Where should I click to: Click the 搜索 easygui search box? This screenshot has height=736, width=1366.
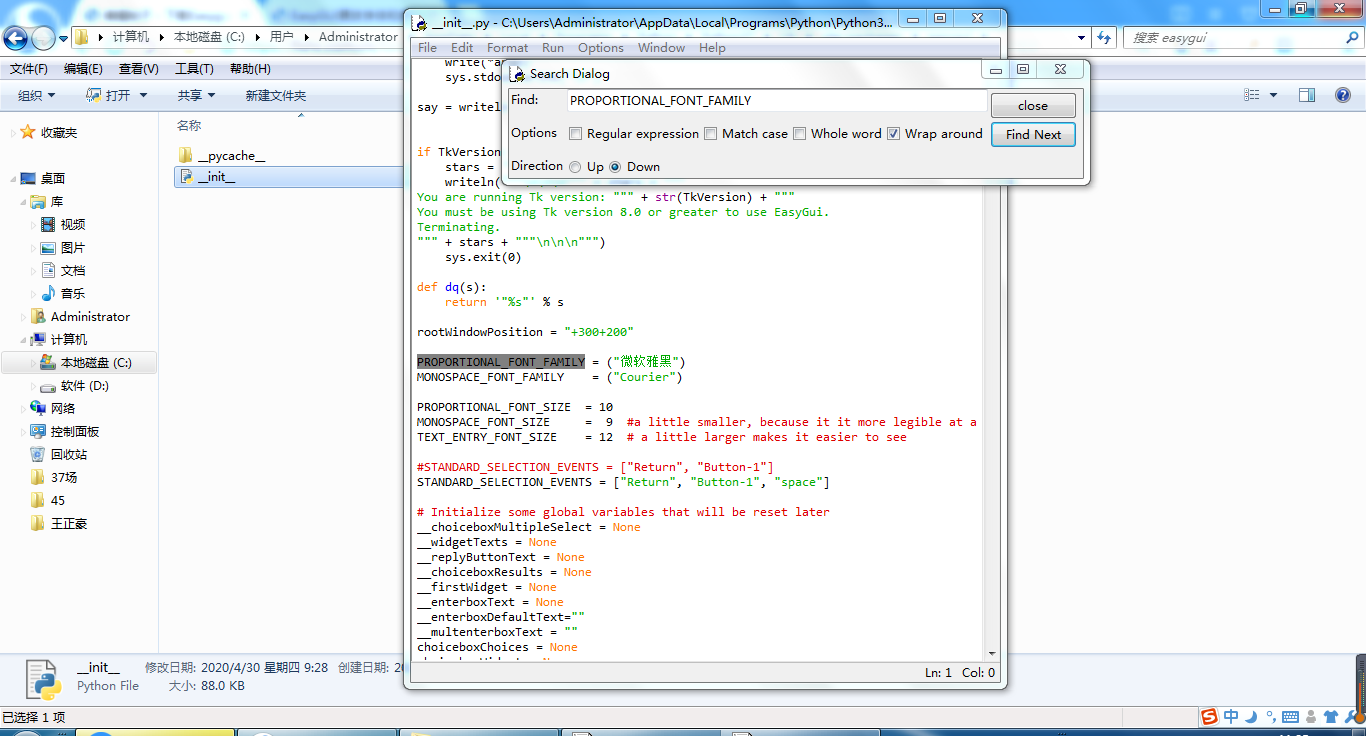(1244, 37)
